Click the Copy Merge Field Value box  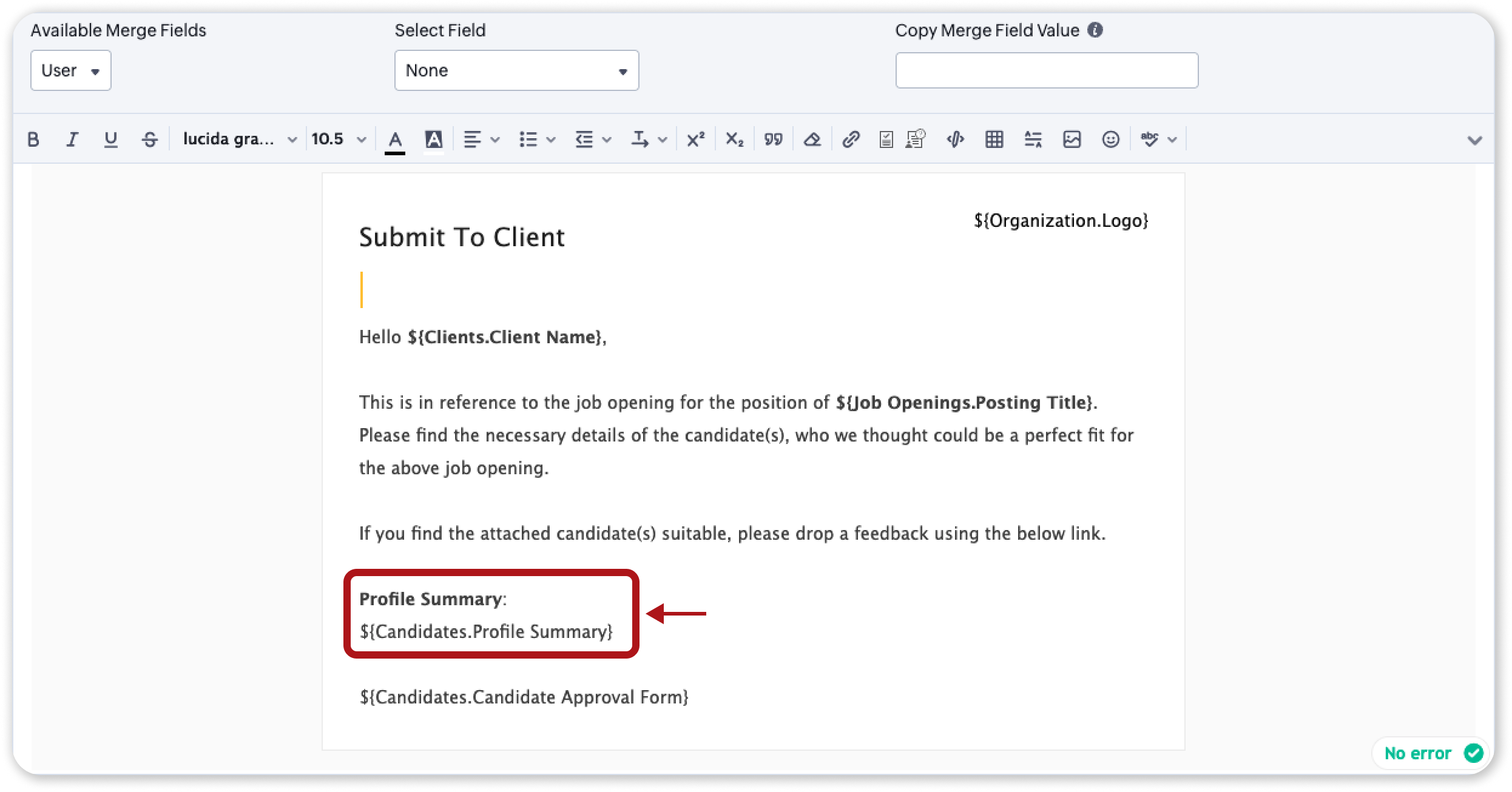[1047, 70]
